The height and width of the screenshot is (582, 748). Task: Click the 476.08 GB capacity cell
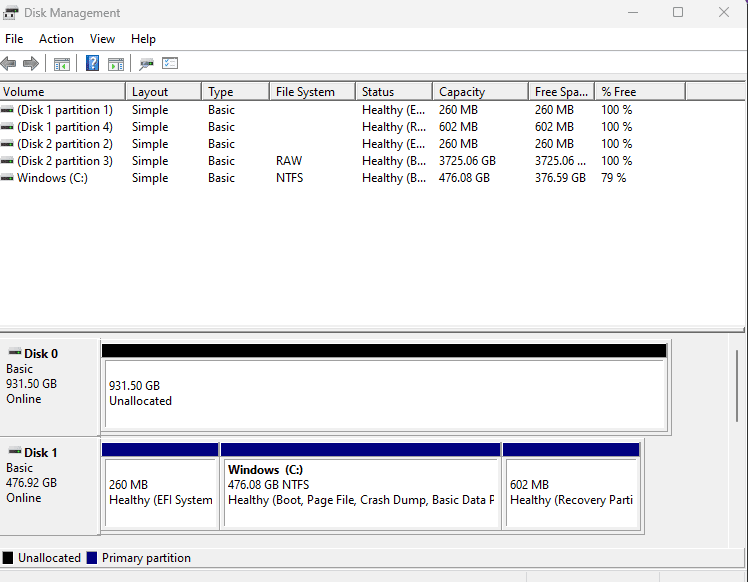464,178
